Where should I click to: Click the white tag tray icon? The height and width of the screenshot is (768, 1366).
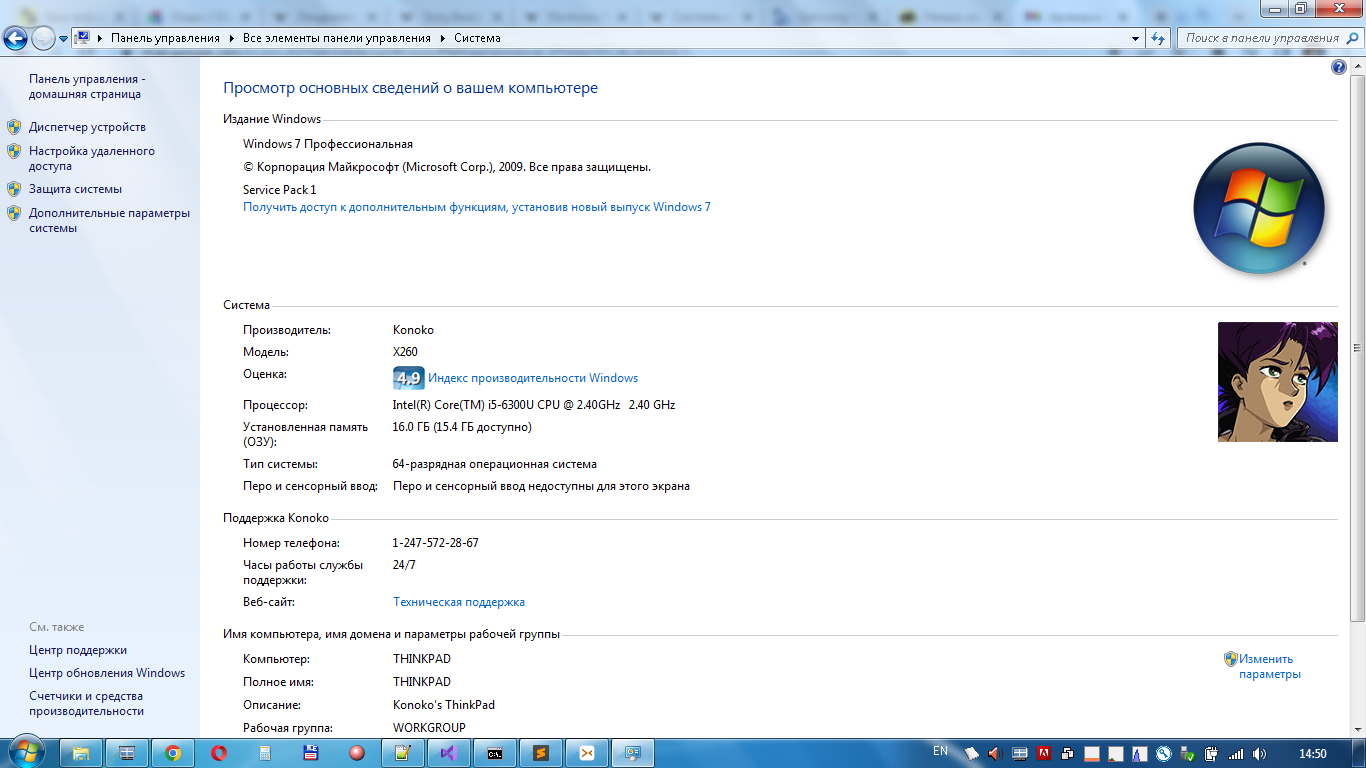coord(972,753)
